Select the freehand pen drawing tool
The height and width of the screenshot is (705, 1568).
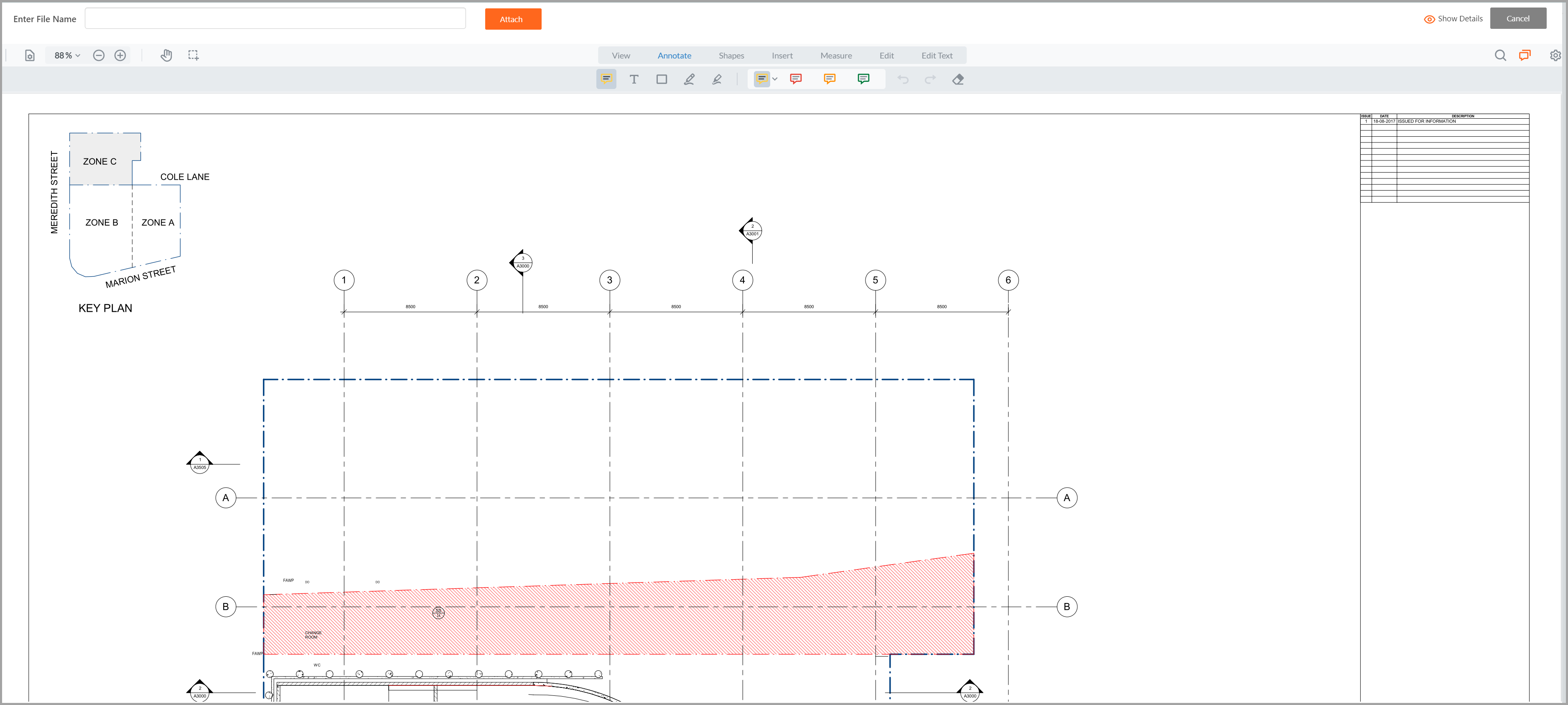[x=689, y=79]
